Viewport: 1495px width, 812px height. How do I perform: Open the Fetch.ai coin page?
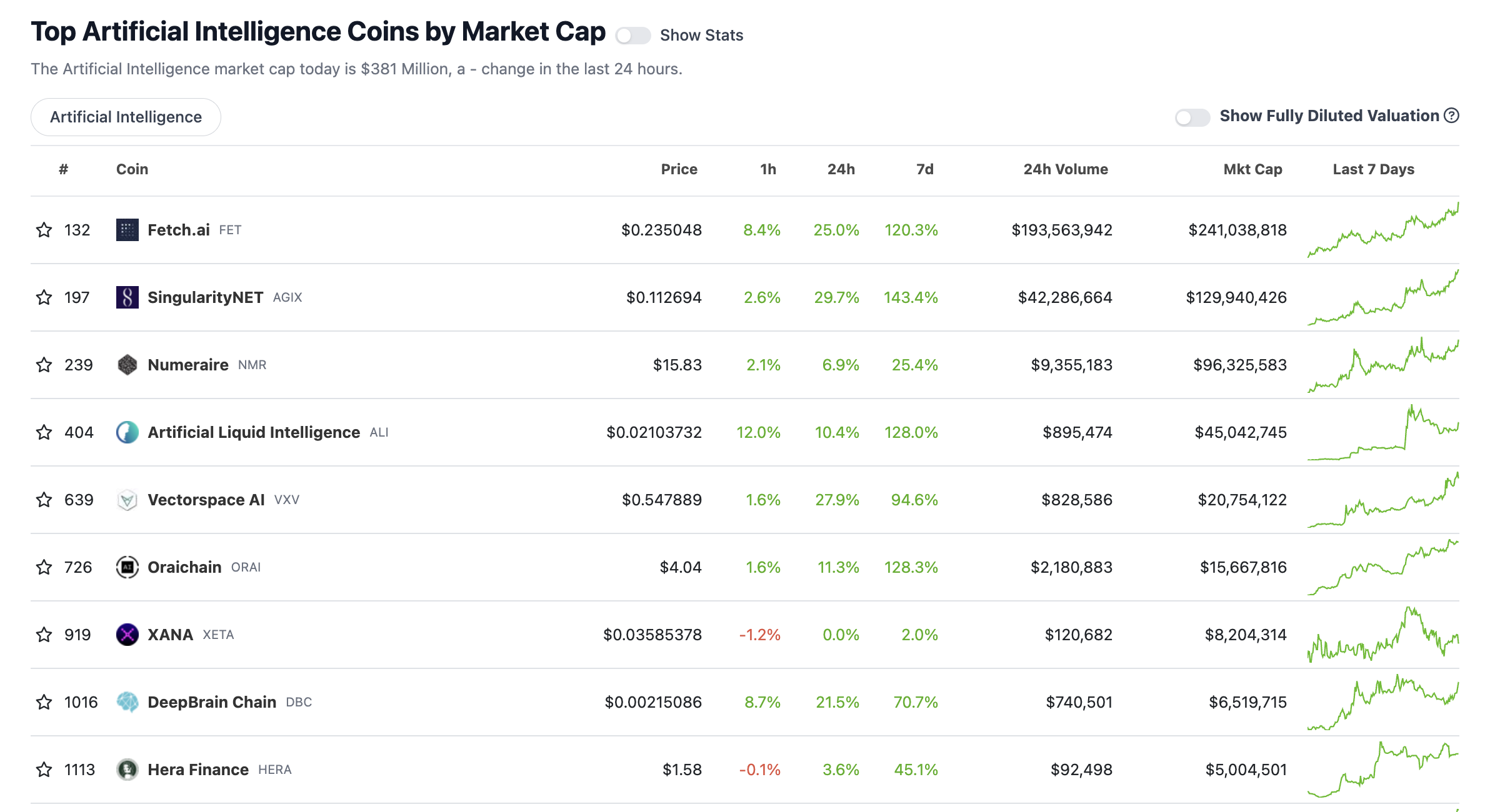179,230
